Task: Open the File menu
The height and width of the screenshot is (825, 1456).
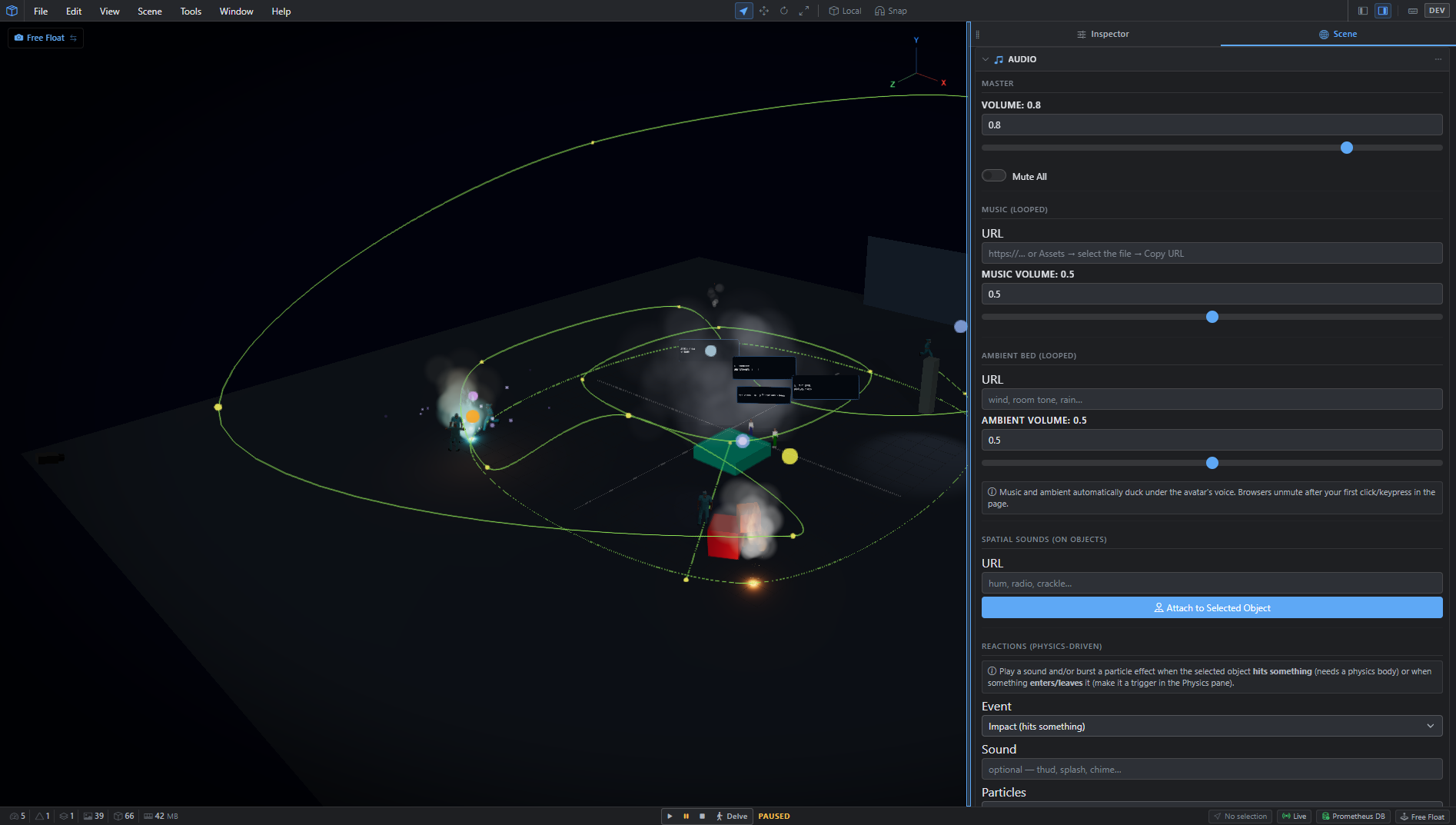Action: point(41,11)
